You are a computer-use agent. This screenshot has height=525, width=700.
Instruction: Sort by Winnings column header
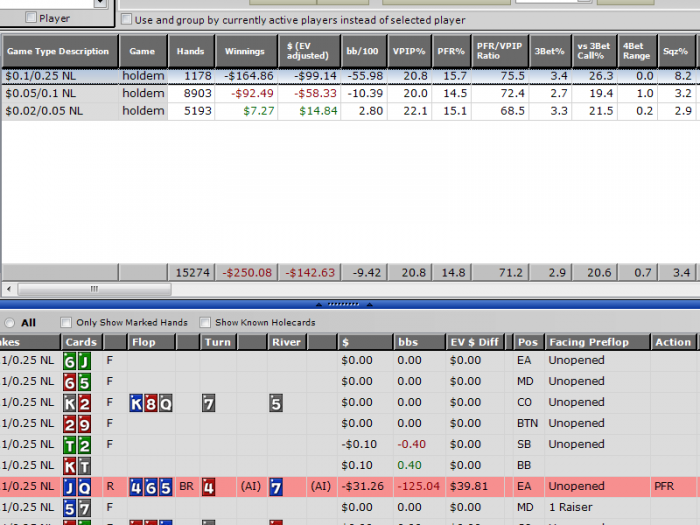tap(246, 51)
